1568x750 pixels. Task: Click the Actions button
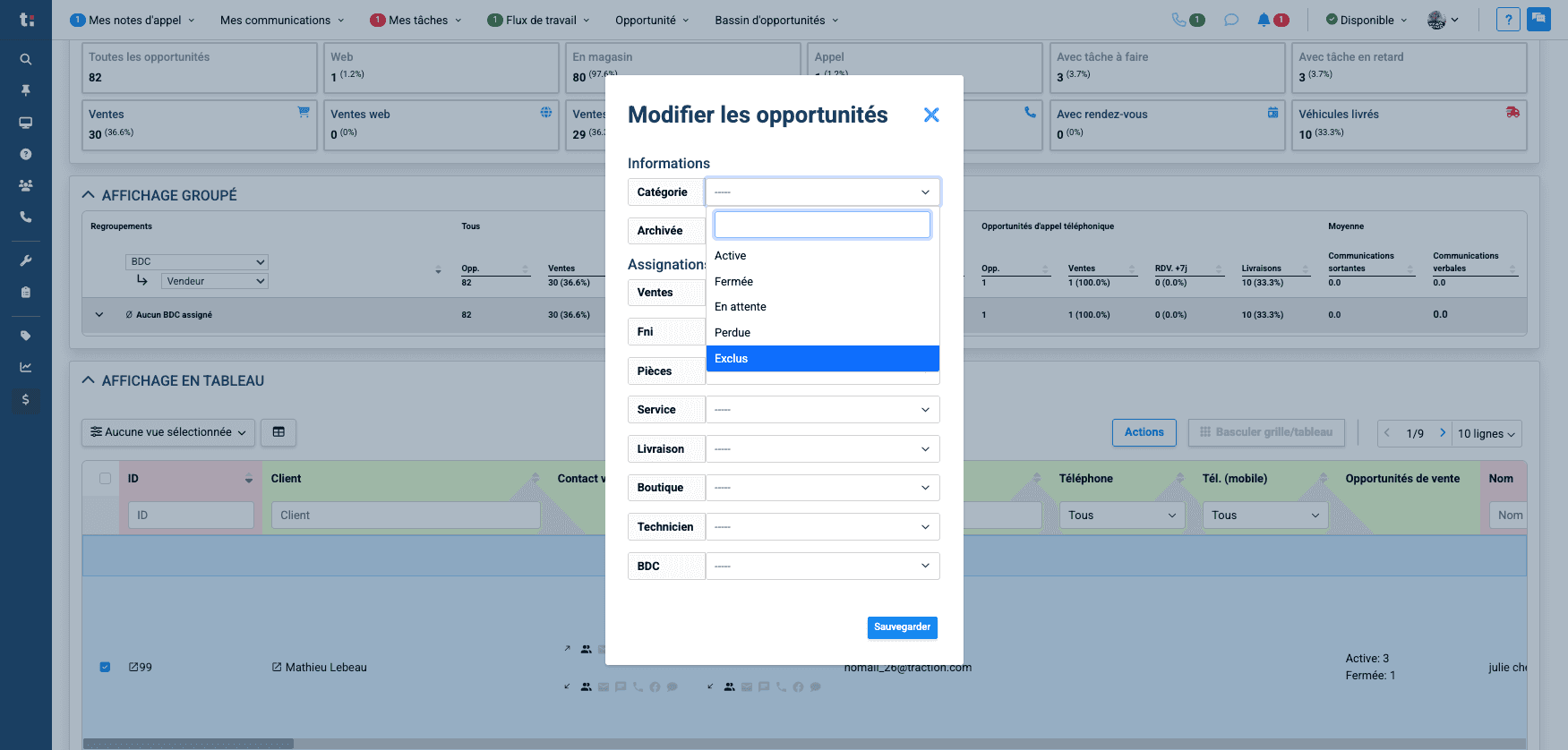(x=1144, y=432)
